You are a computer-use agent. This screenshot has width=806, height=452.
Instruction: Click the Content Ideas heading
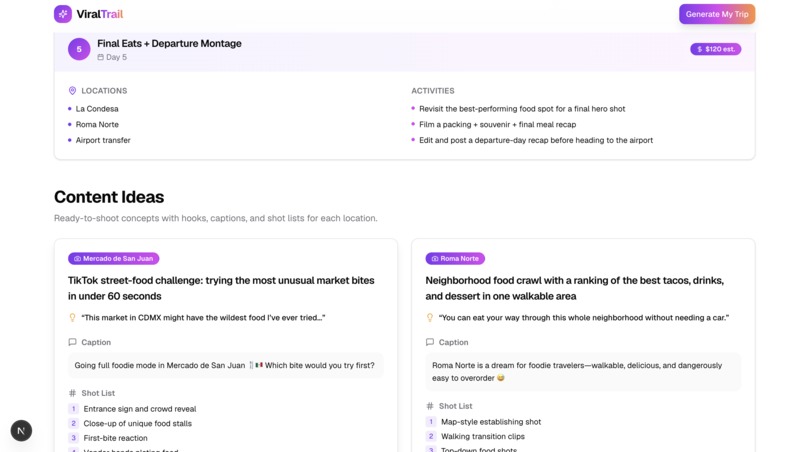coord(109,197)
